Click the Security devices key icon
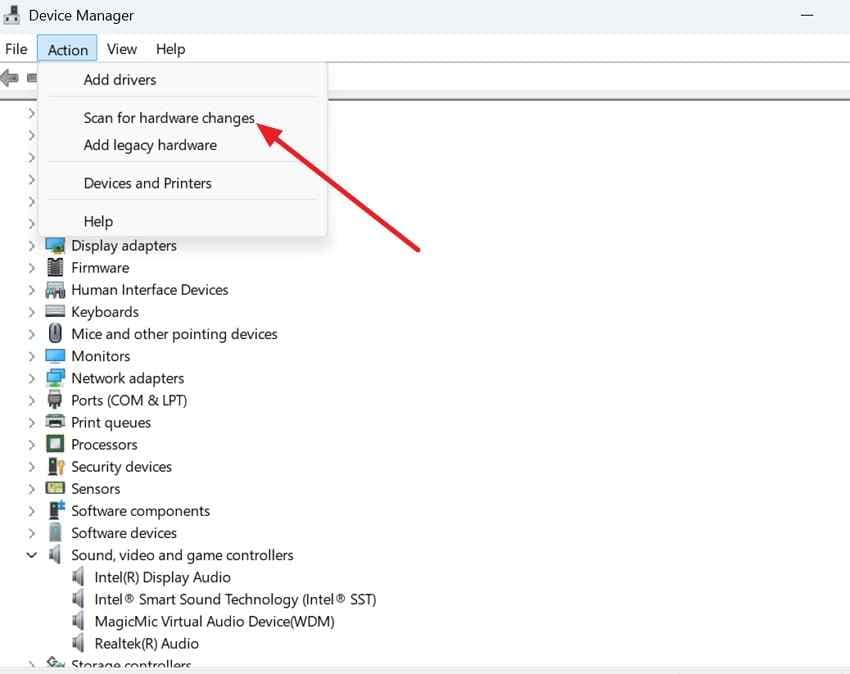850x674 pixels. (x=56, y=466)
